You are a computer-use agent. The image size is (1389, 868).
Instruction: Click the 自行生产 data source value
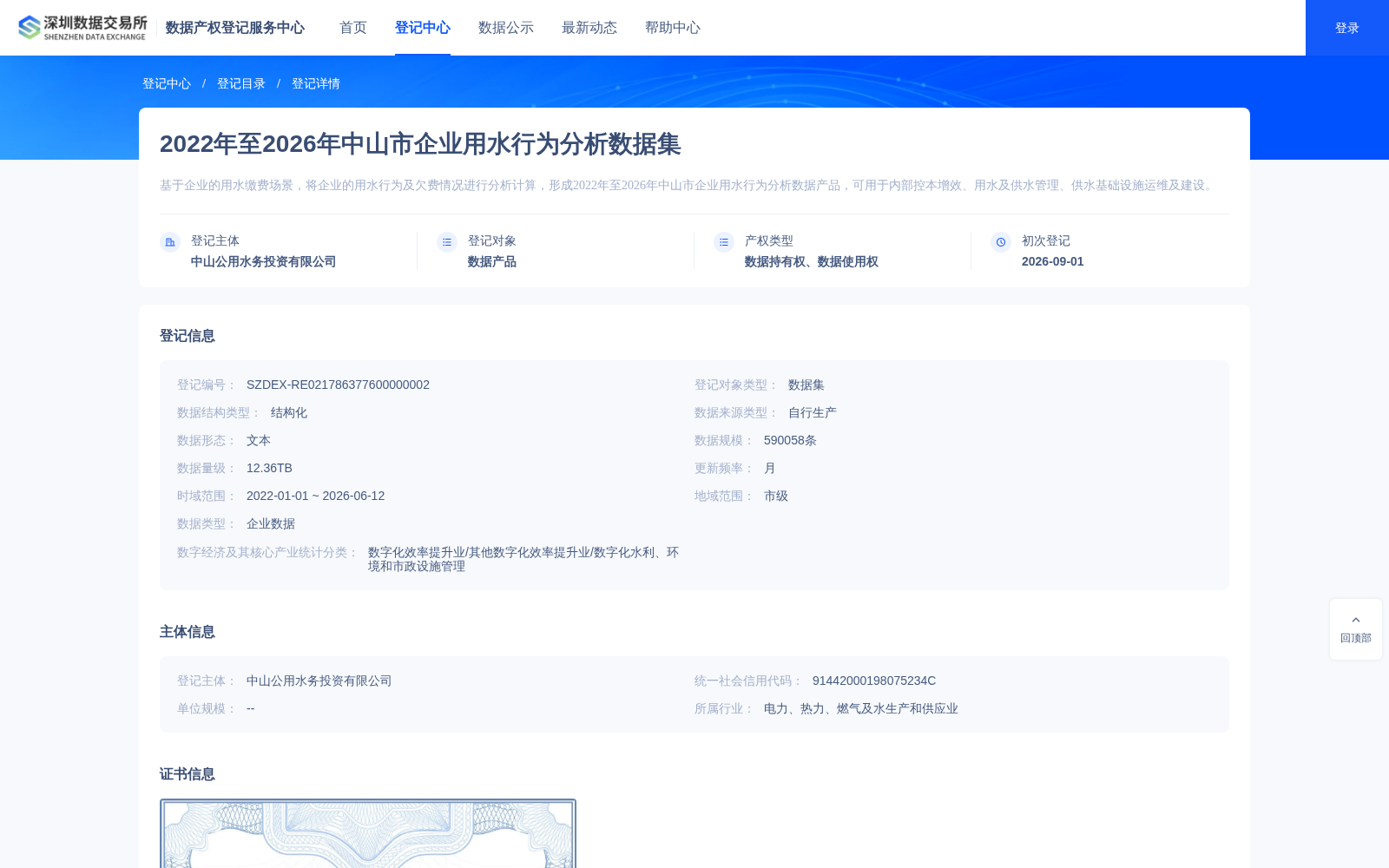[x=813, y=412]
